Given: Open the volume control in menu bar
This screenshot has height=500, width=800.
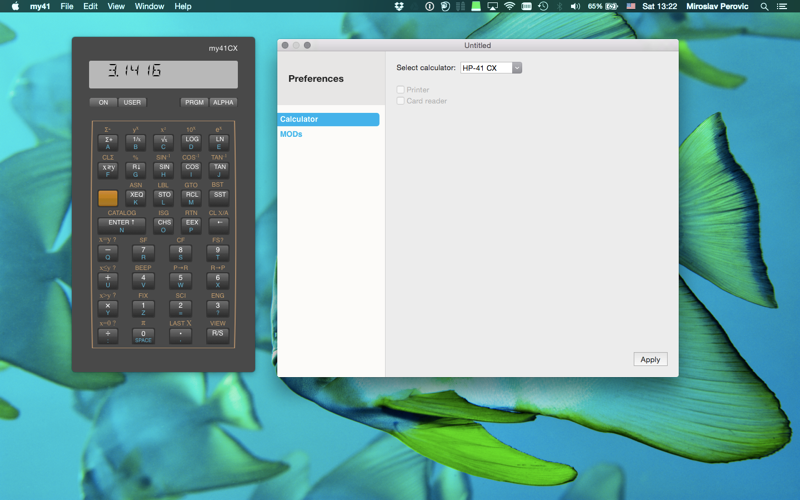Looking at the screenshot, I should pyautogui.click(x=575, y=6).
